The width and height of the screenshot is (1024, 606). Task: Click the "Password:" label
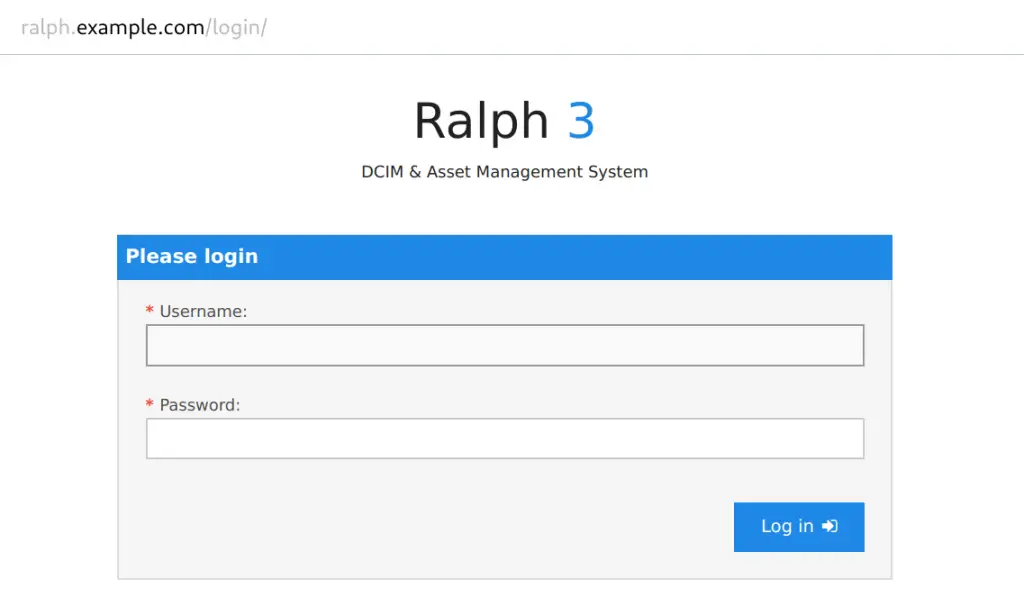200,405
